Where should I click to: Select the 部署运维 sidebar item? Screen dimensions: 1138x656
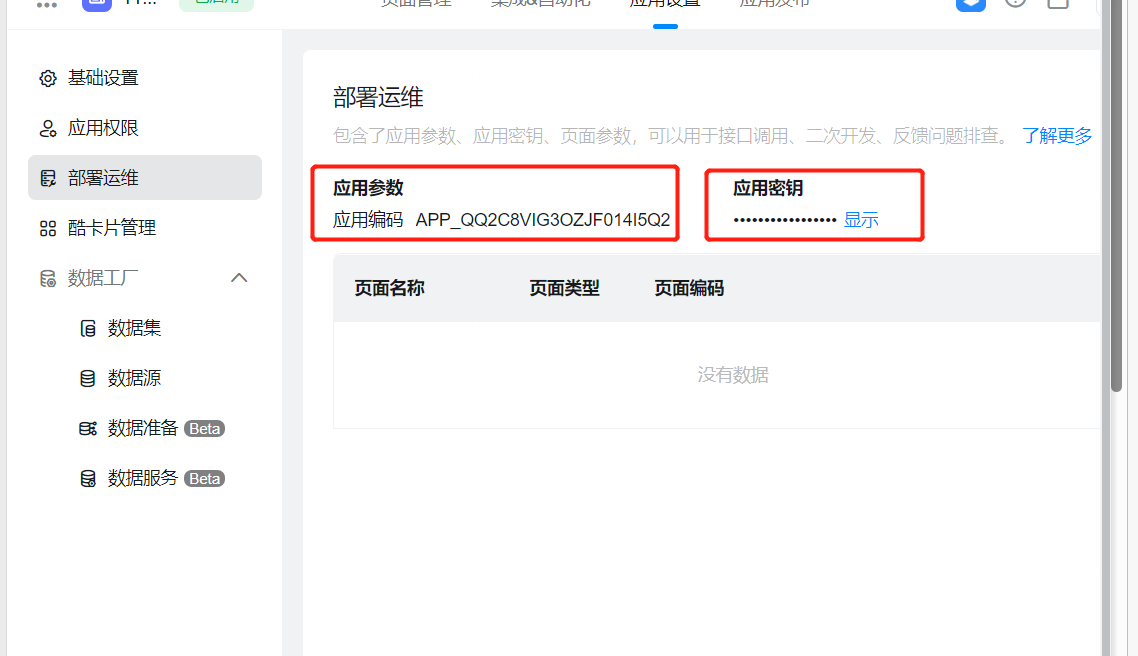[x=144, y=178]
